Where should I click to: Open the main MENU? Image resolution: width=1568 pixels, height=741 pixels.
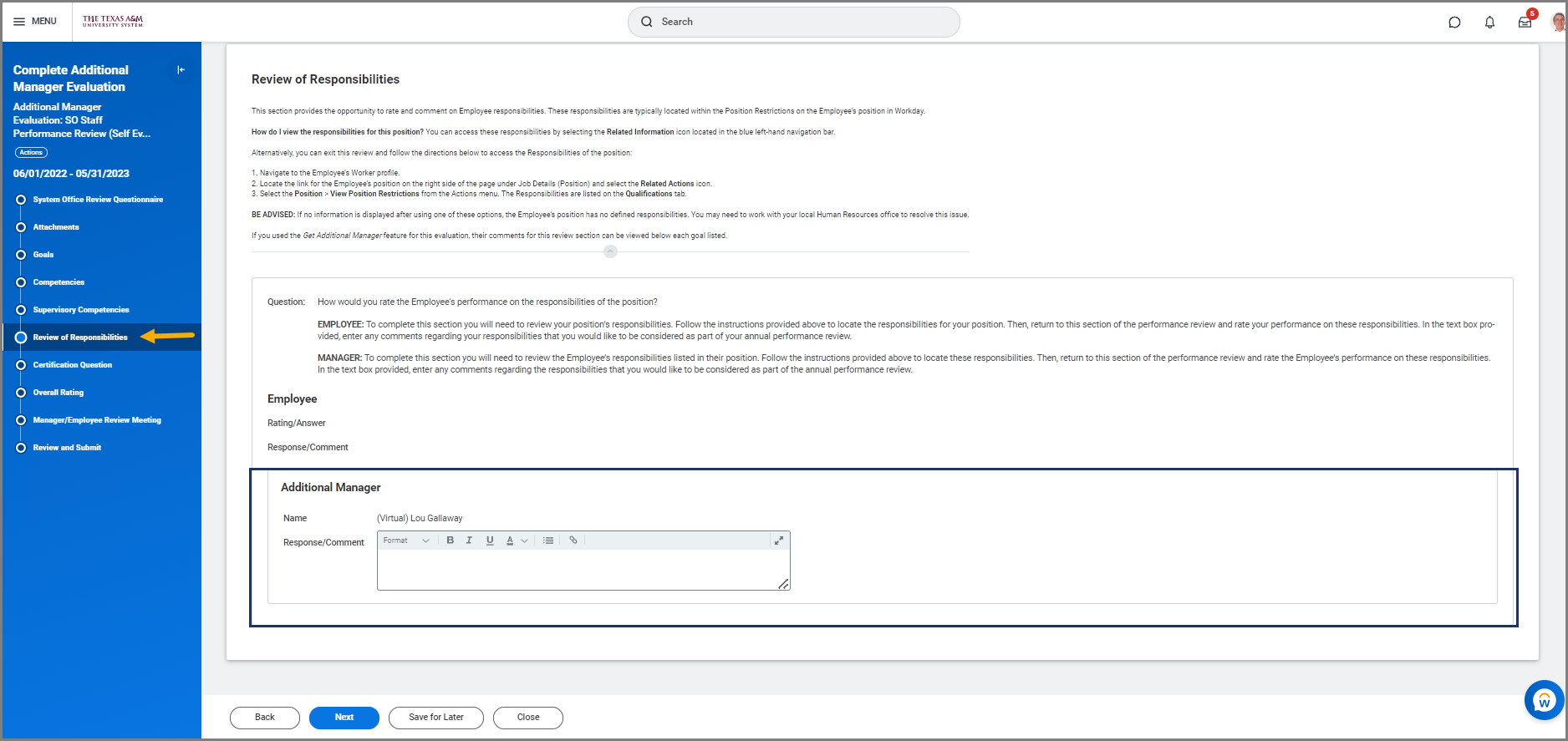pos(35,22)
